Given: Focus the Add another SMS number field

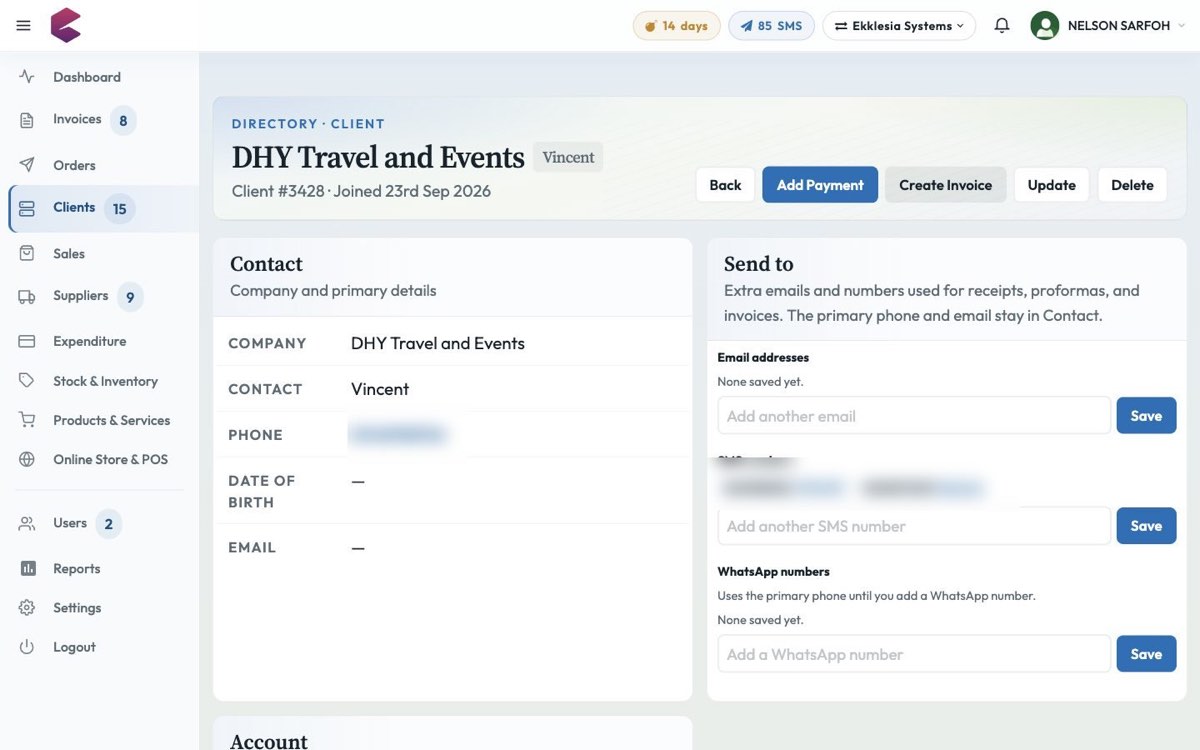Looking at the screenshot, I should [914, 526].
